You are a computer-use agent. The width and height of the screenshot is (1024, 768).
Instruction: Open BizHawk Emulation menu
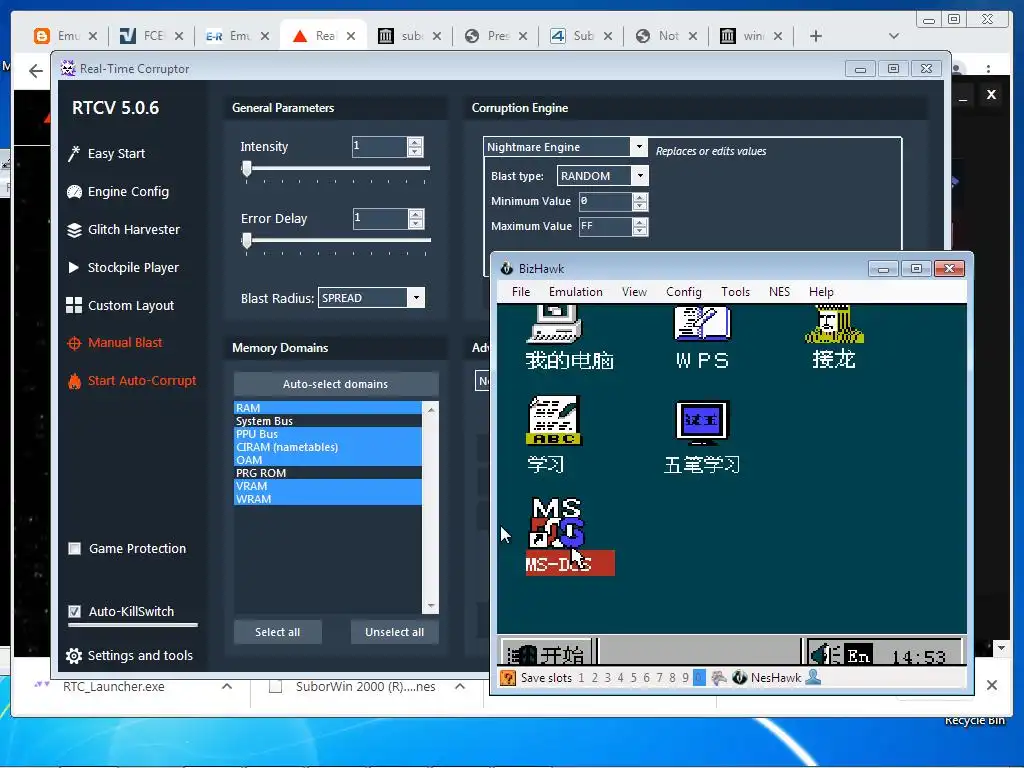575,292
